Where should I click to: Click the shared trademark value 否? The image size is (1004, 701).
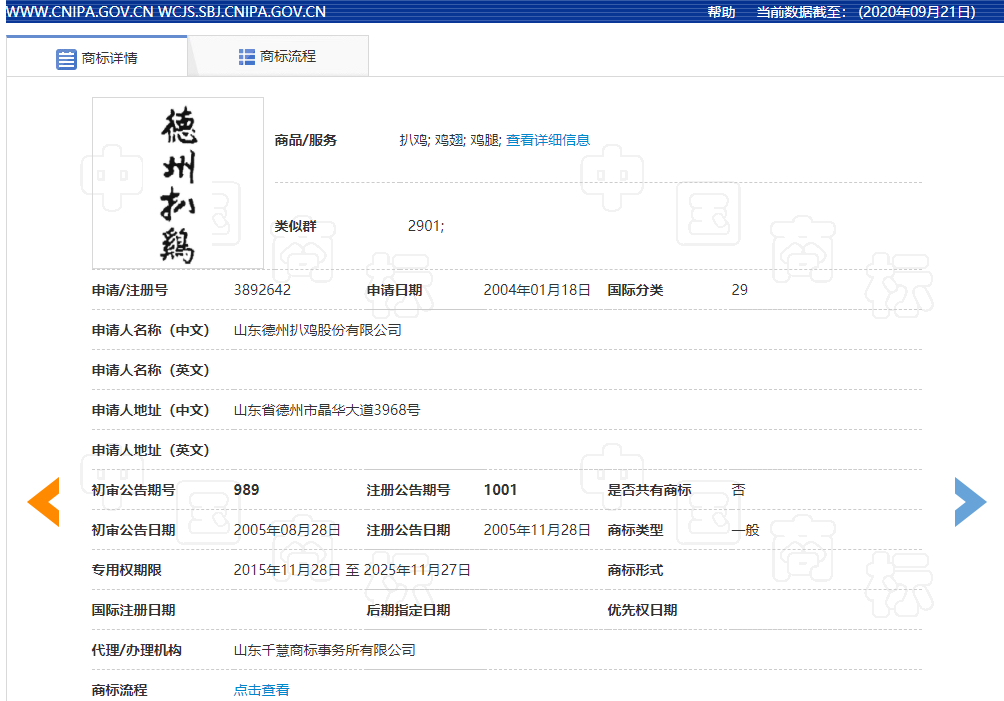[x=738, y=490]
